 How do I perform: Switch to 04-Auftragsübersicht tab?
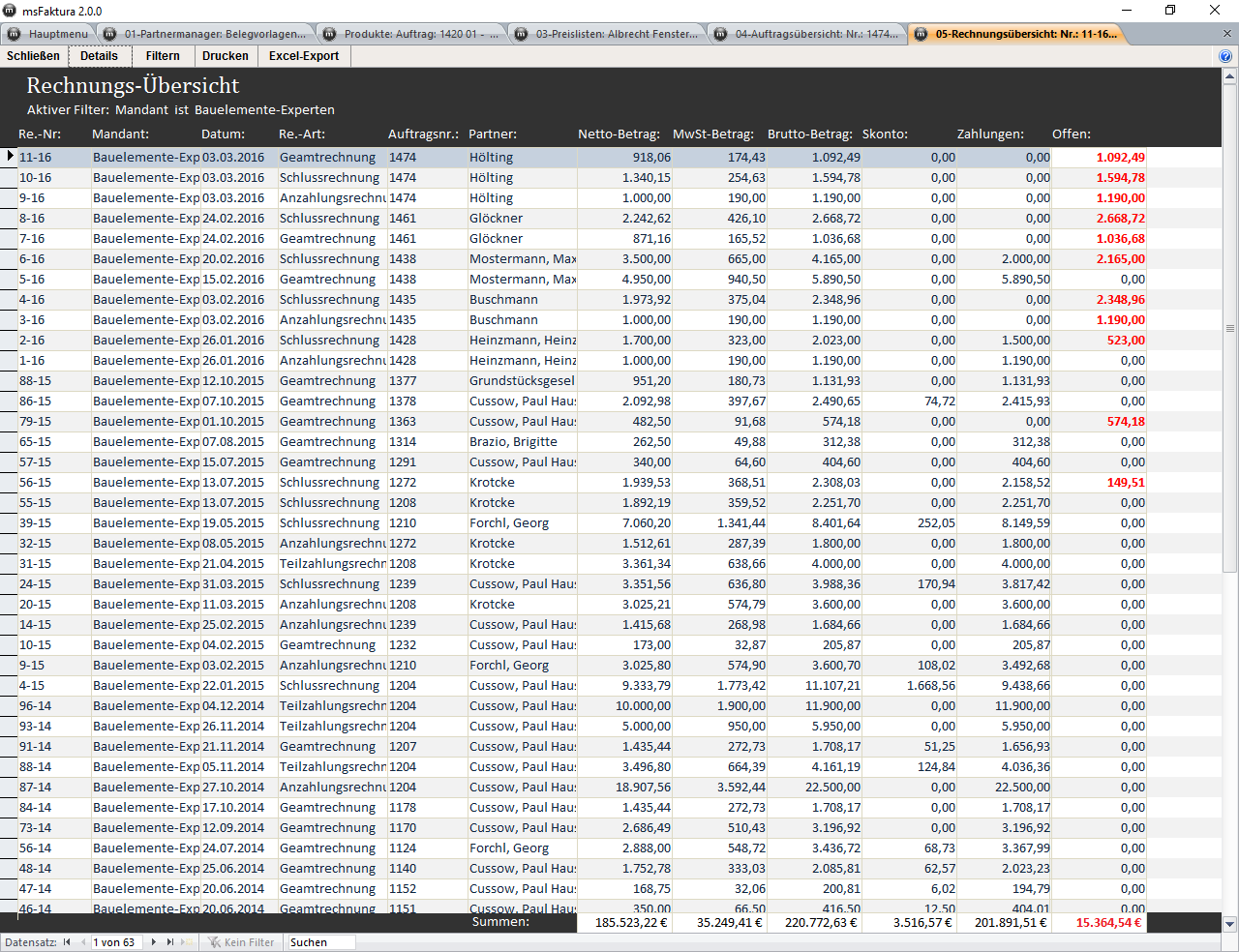tap(807, 34)
